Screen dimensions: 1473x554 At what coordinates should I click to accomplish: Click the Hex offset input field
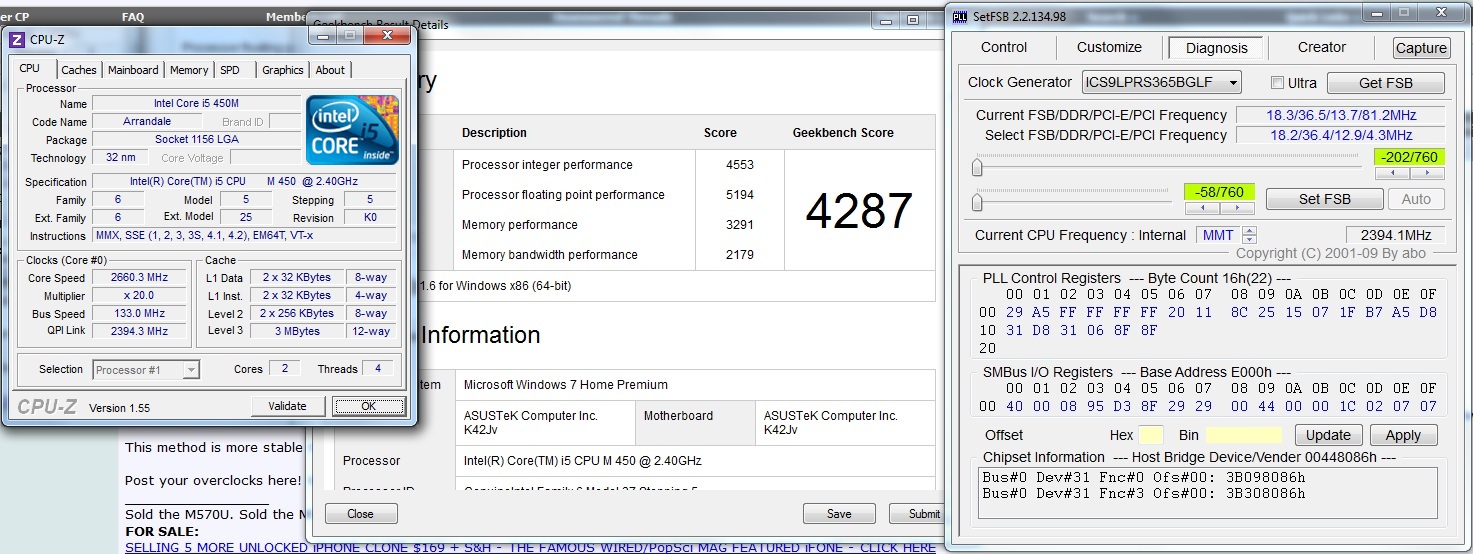point(1151,435)
